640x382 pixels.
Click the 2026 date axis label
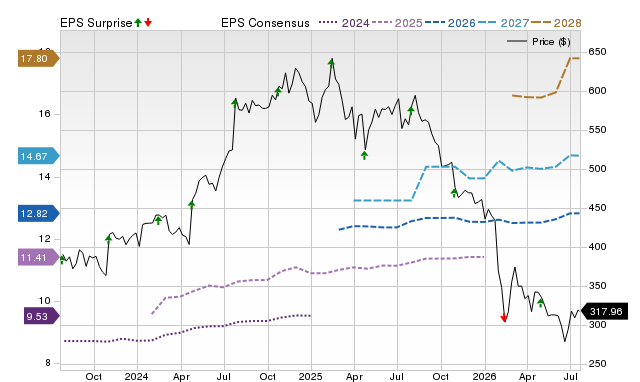[484, 376]
